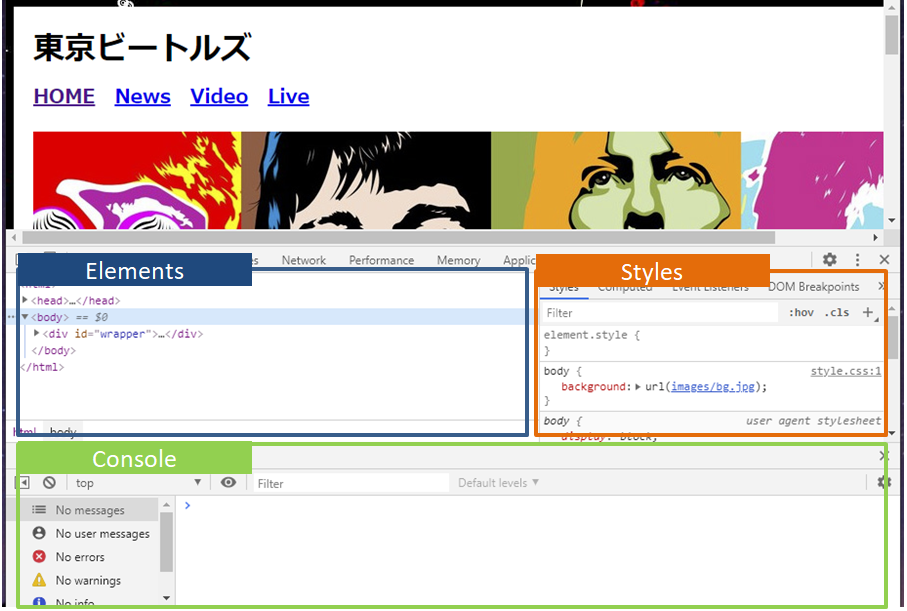The height and width of the screenshot is (611, 907).
Task: Click the No user messages icon
Action: (39, 533)
